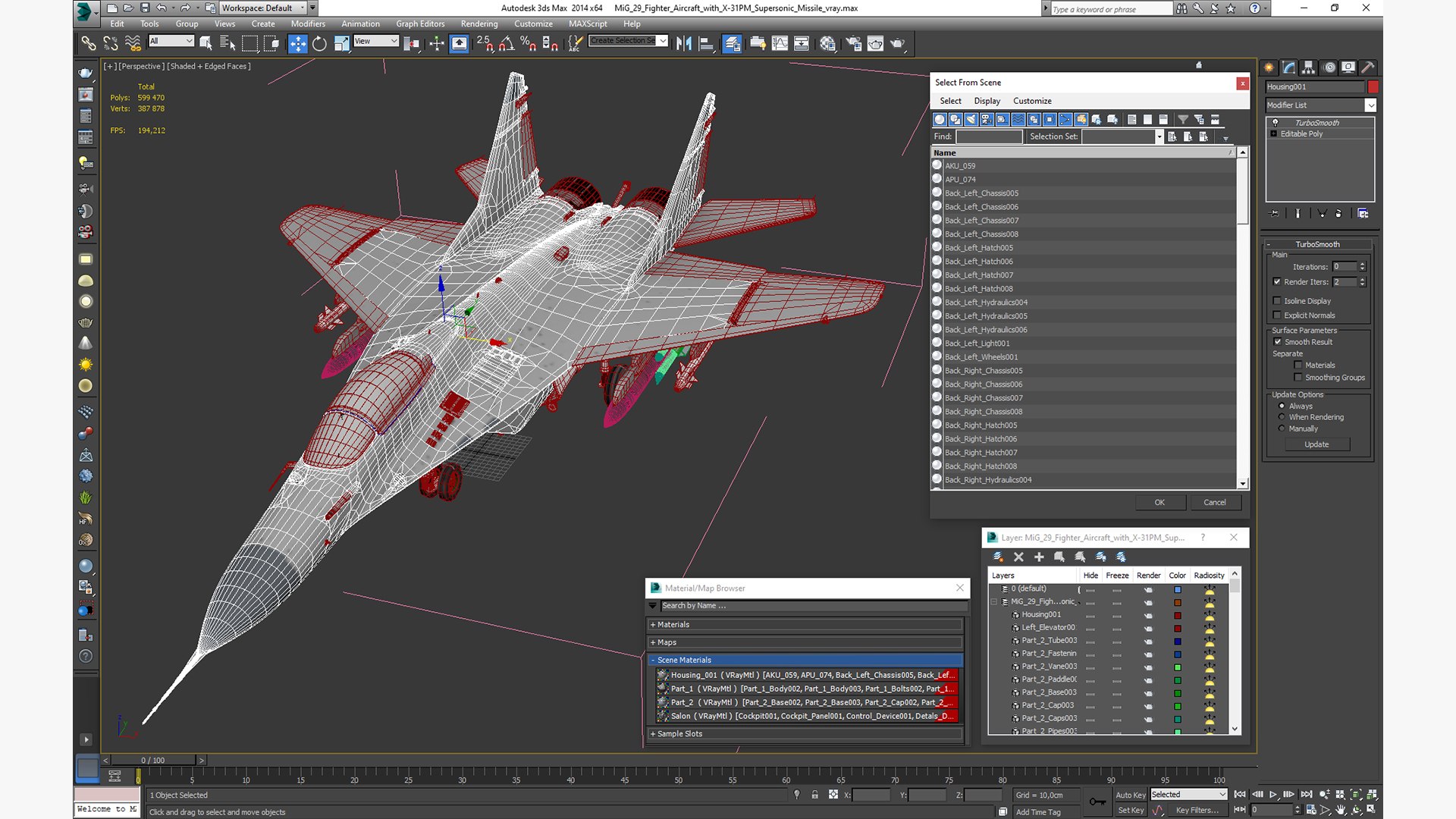The image size is (1456, 819).
Task: Open the selection filter All dropdown
Action: coord(171,41)
